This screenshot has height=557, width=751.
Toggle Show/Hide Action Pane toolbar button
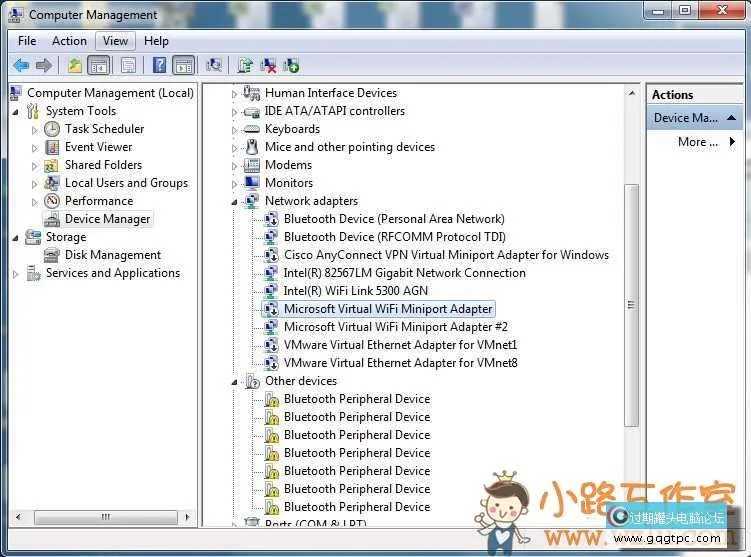pyautogui.click(x=183, y=66)
